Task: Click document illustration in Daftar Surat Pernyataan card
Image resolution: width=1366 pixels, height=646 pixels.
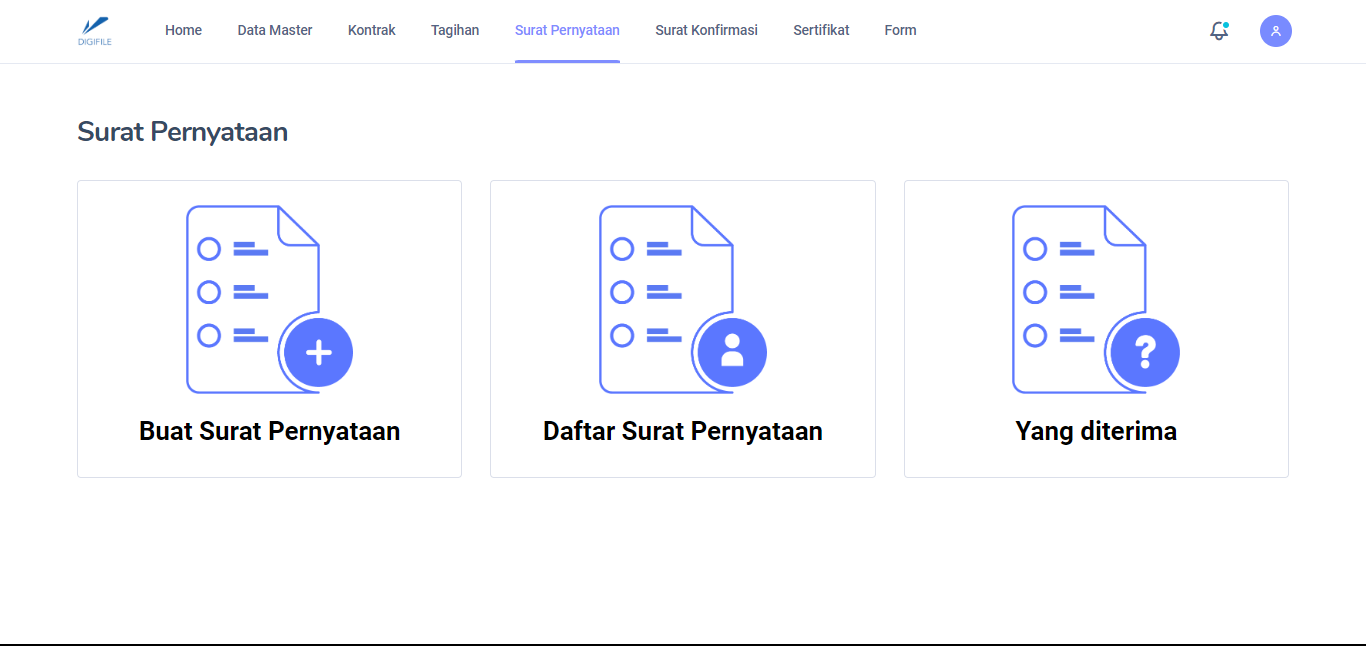Action: (658, 290)
